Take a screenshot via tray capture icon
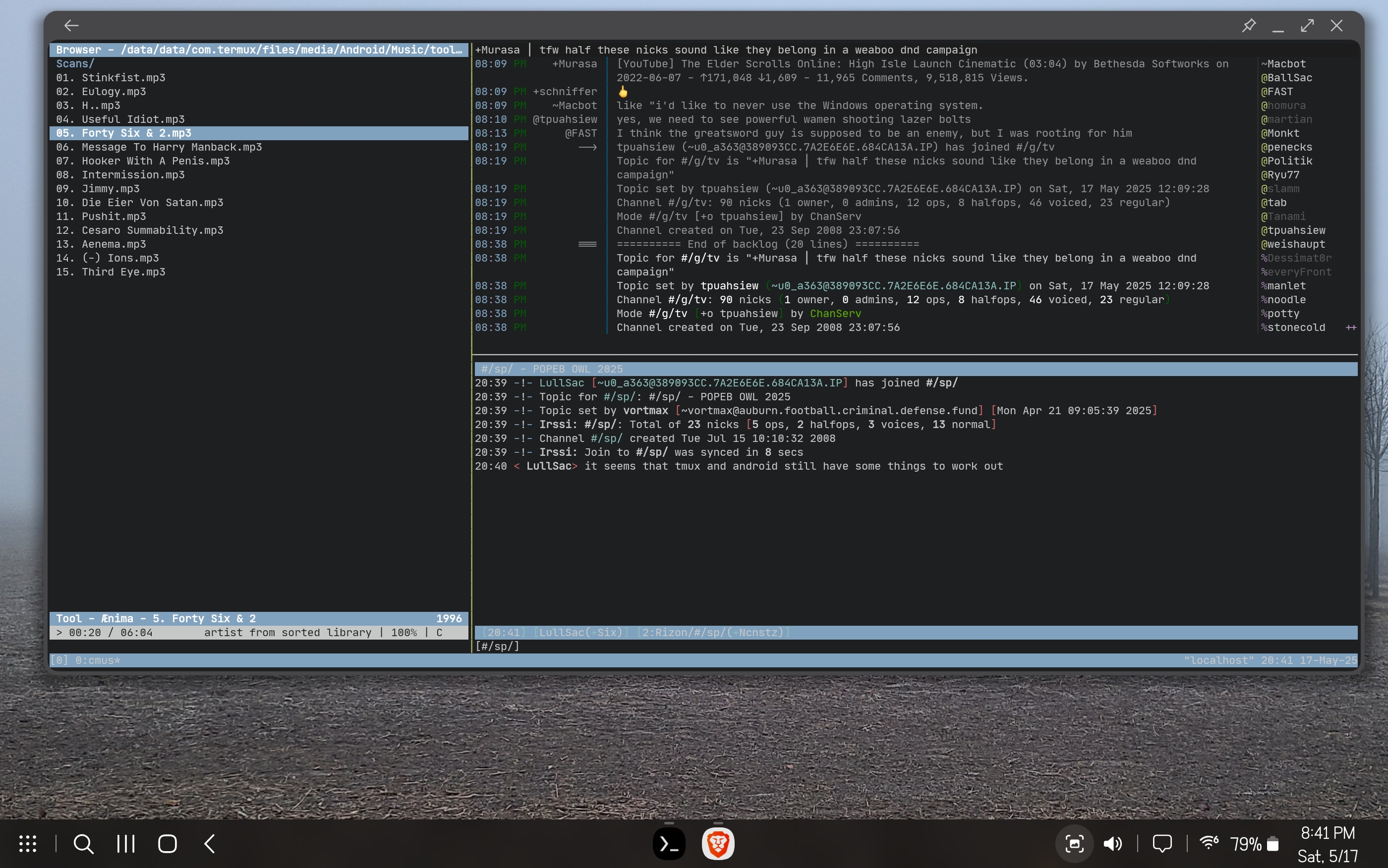 (1074, 843)
